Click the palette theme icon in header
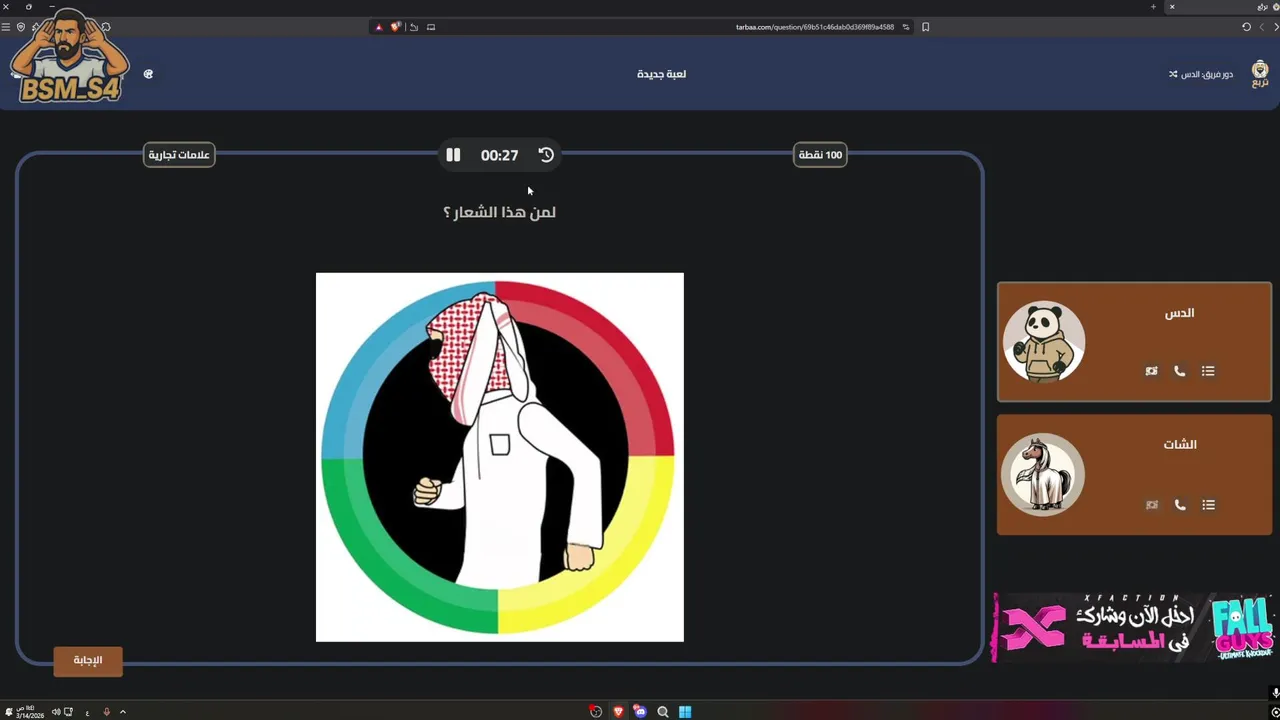Screen dimensions: 1280x720 pyautogui.click(x=148, y=74)
